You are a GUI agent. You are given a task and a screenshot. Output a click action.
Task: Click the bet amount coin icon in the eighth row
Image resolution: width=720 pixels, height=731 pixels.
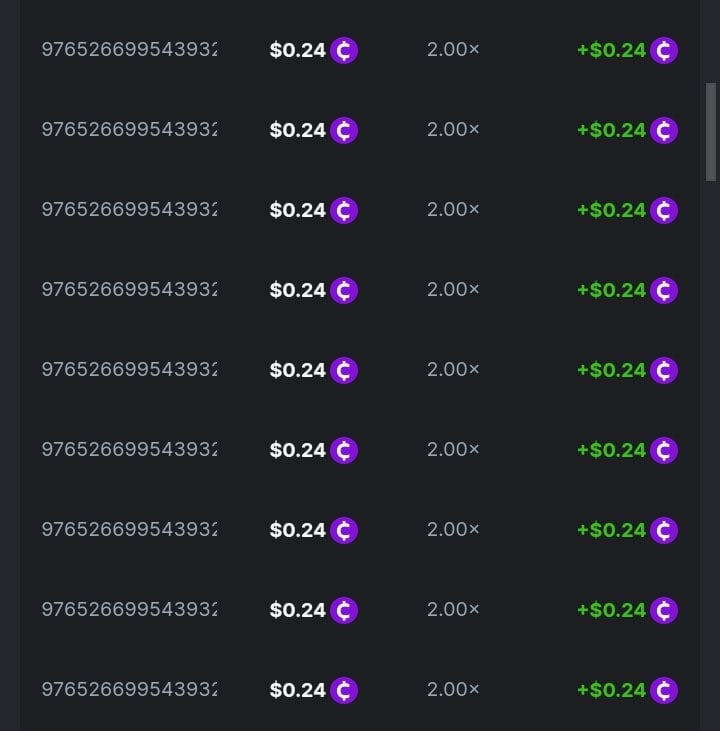(x=344, y=610)
